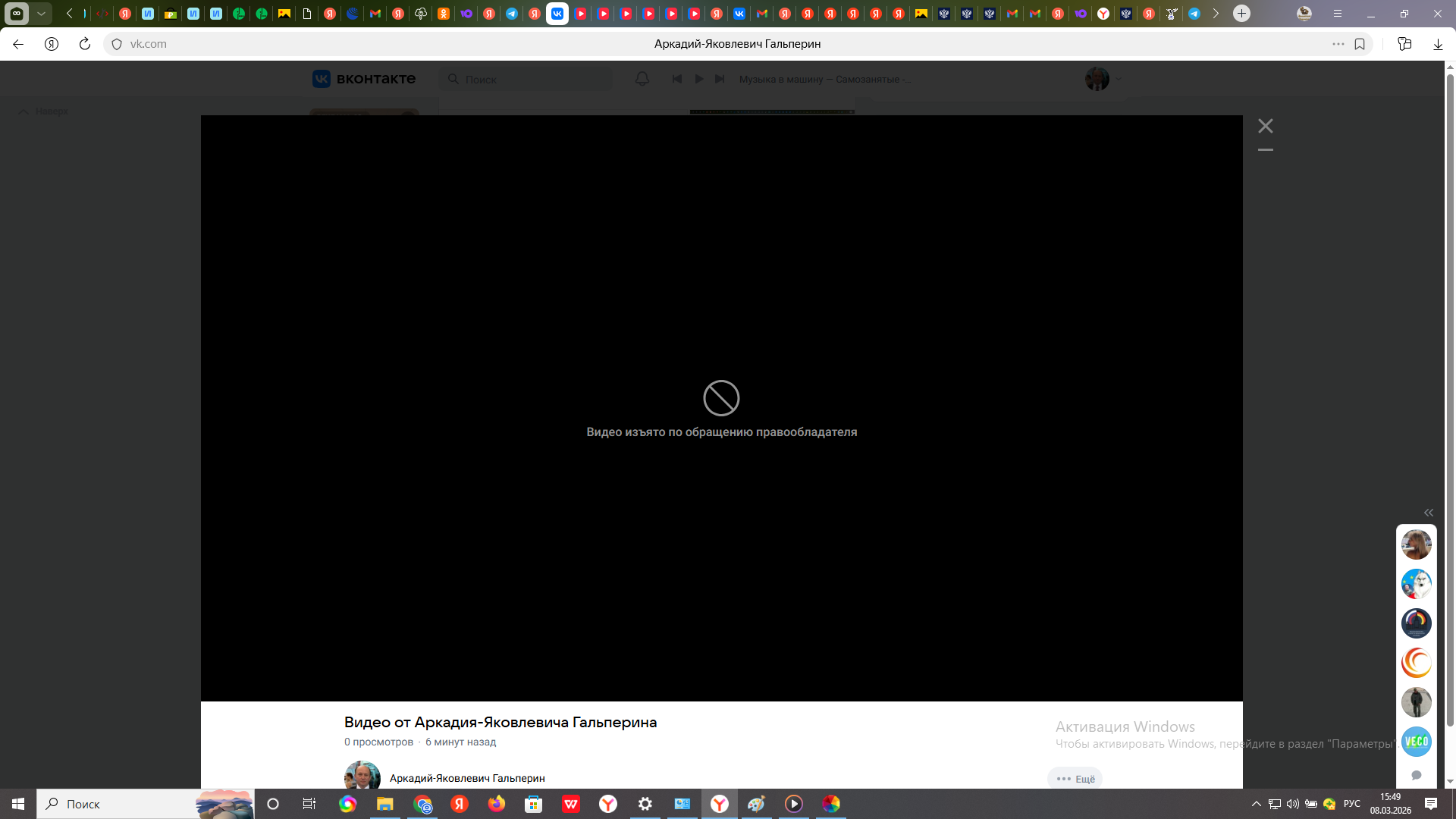The height and width of the screenshot is (819, 1456).
Task: Open the VECO chat bubble
Action: coord(1416,742)
